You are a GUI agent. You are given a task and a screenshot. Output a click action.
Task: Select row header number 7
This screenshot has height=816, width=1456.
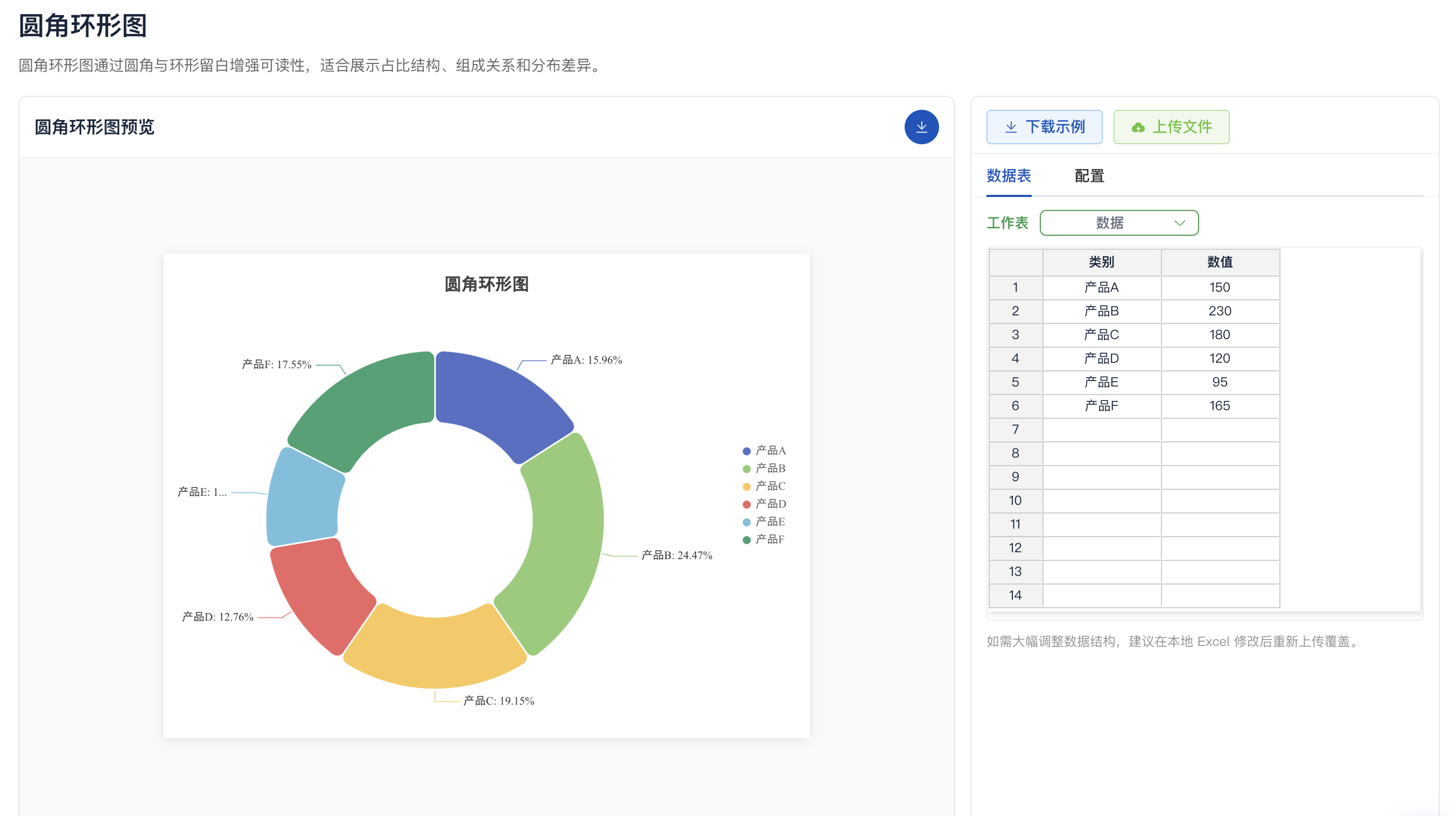1015,430
